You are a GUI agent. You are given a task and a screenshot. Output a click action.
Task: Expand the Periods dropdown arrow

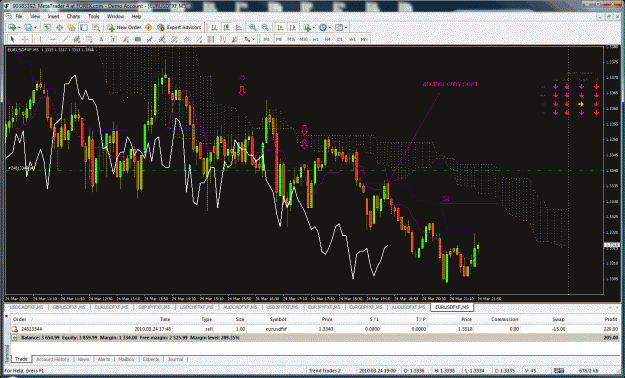pyautogui.click(x=330, y=28)
